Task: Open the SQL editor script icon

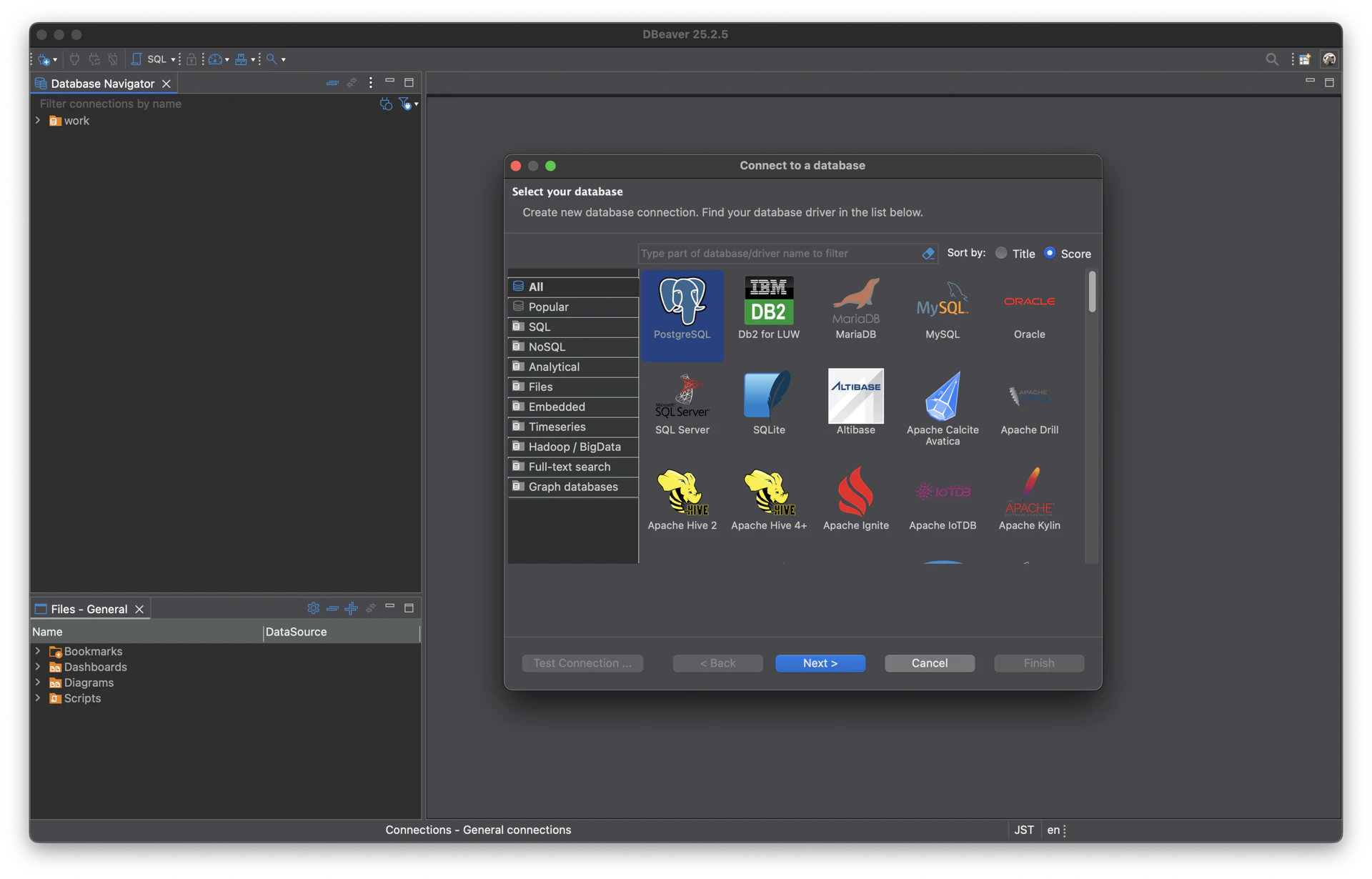Action: [136, 59]
